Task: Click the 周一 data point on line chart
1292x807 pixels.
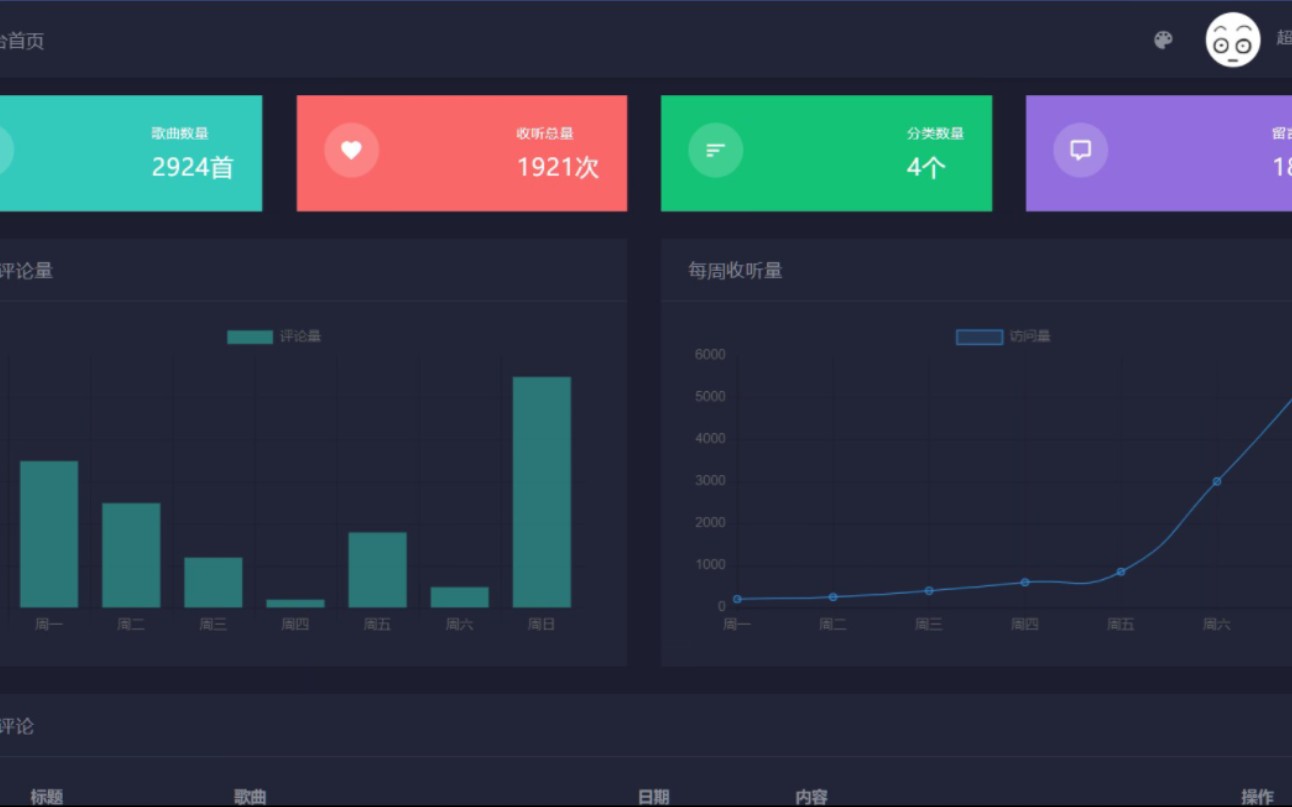Action: pyautogui.click(x=737, y=599)
